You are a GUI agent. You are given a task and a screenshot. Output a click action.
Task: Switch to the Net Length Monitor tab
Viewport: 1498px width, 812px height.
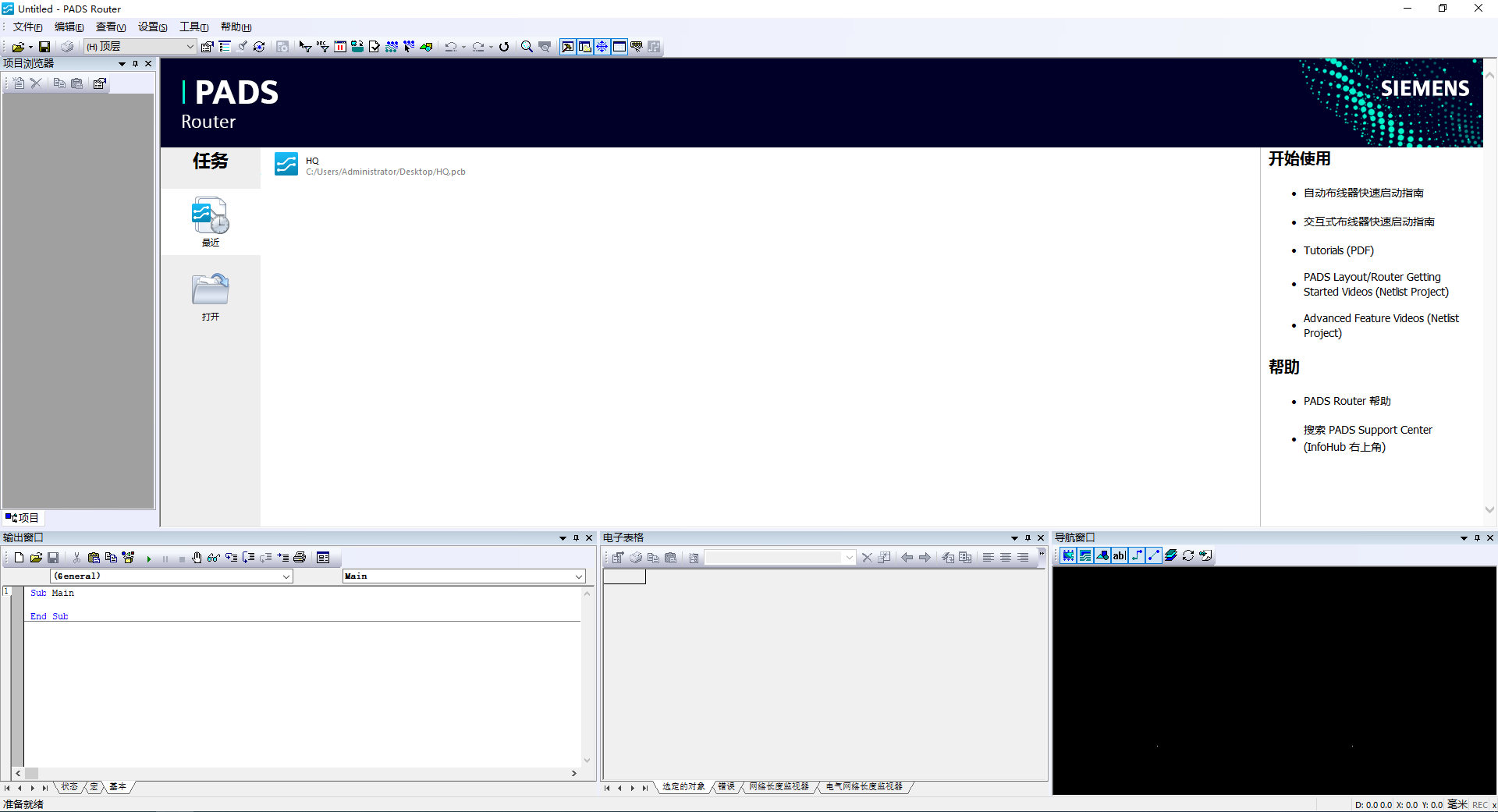tap(779, 787)
